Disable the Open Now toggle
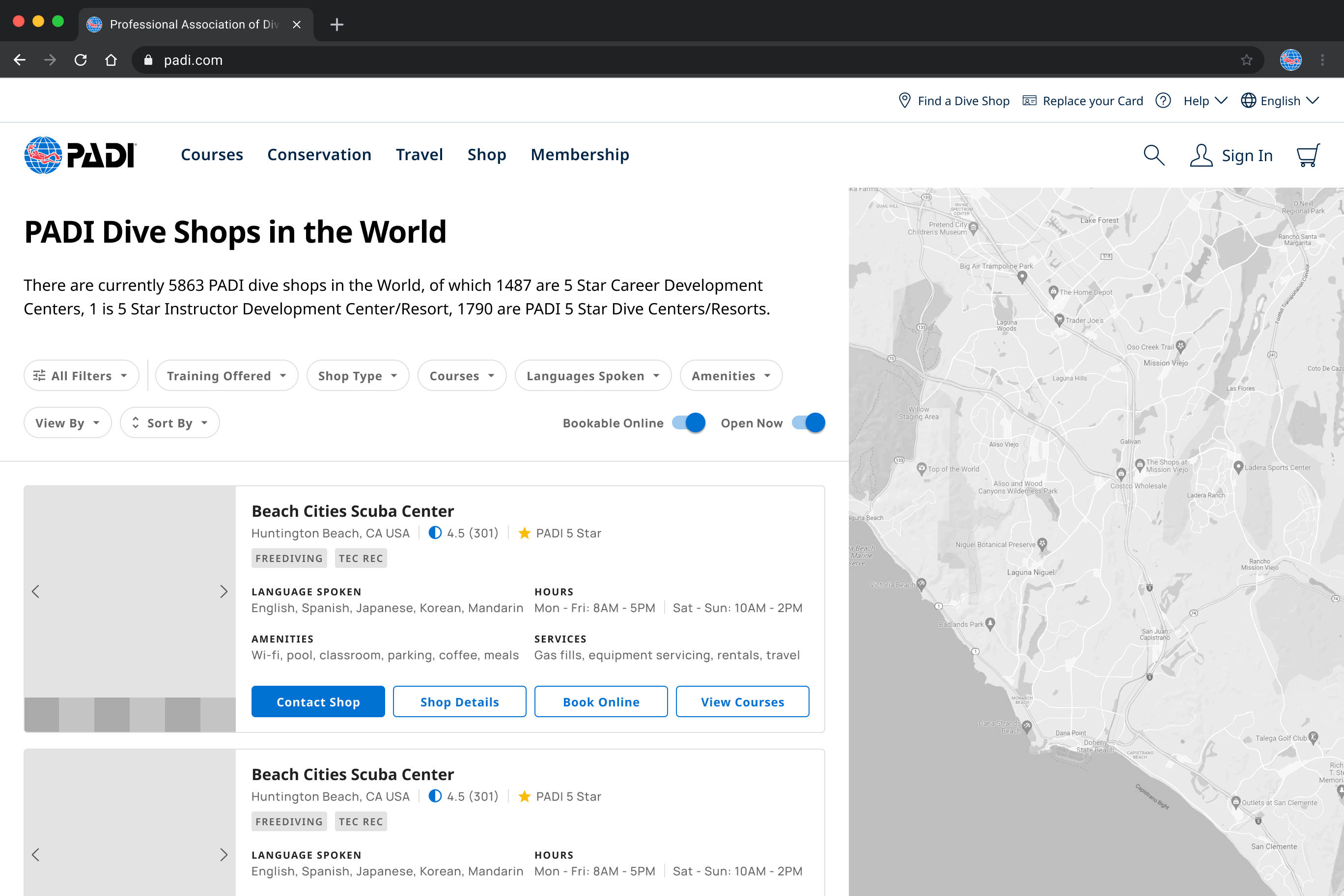 pyautogui.click(x=808, y=423)
